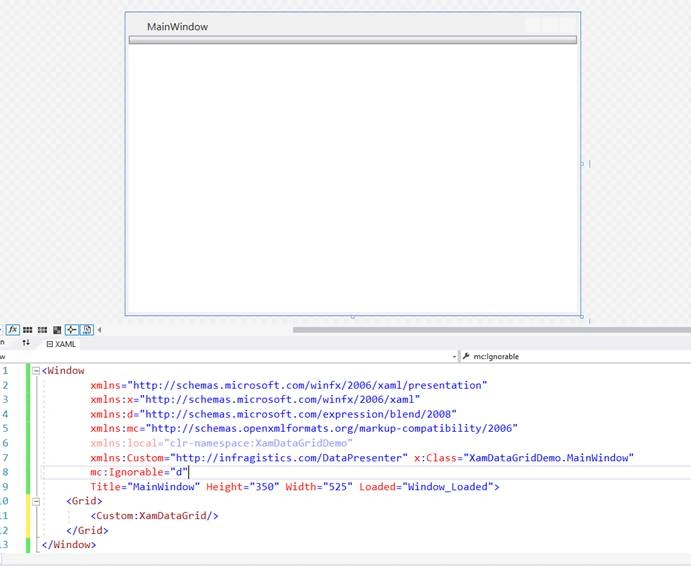Collapse the Grid element in the editor
Image resolution: width=691 pixels, height=566 pixels.
[36, 502]
